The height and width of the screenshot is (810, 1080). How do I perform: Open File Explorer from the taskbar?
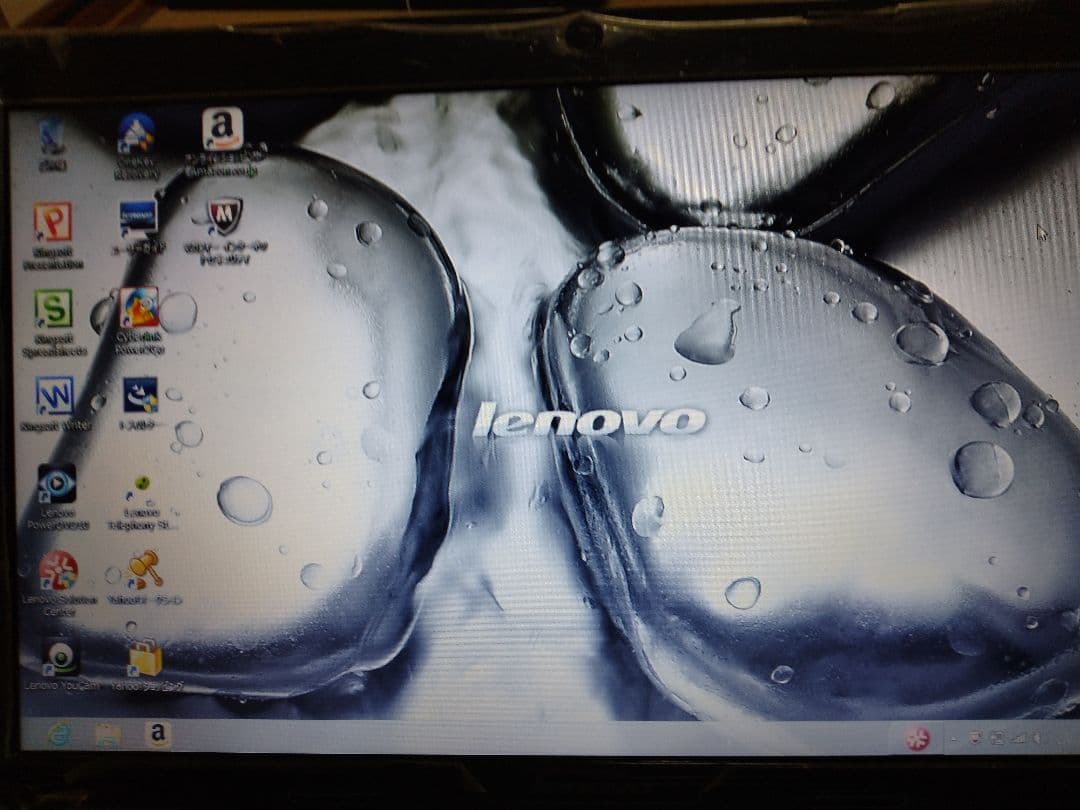tap(107, 736)
